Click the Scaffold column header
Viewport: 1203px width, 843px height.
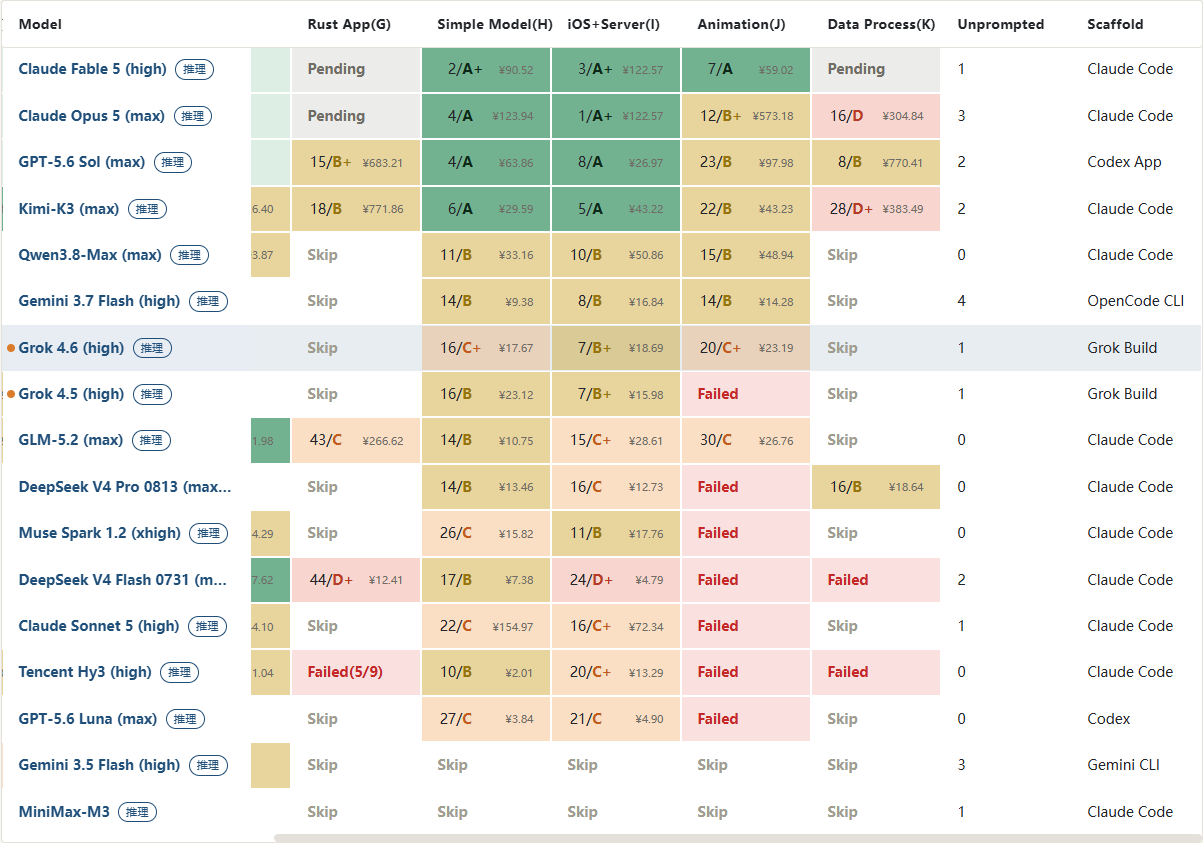(x=1115, y=24)
